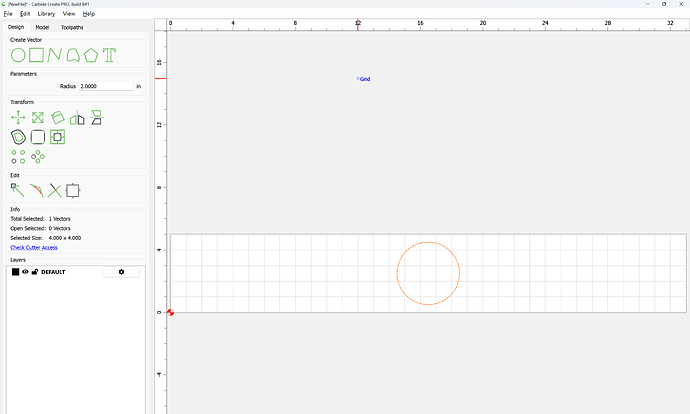690x414 pixels.
Task: Select the Rectangle vector tool
Action: point(37,55)
